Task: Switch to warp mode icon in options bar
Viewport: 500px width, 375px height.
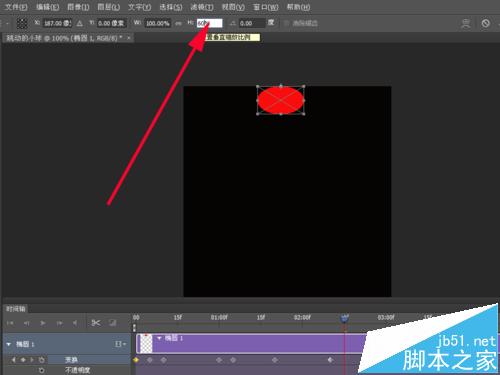Action: pos(466,23)
